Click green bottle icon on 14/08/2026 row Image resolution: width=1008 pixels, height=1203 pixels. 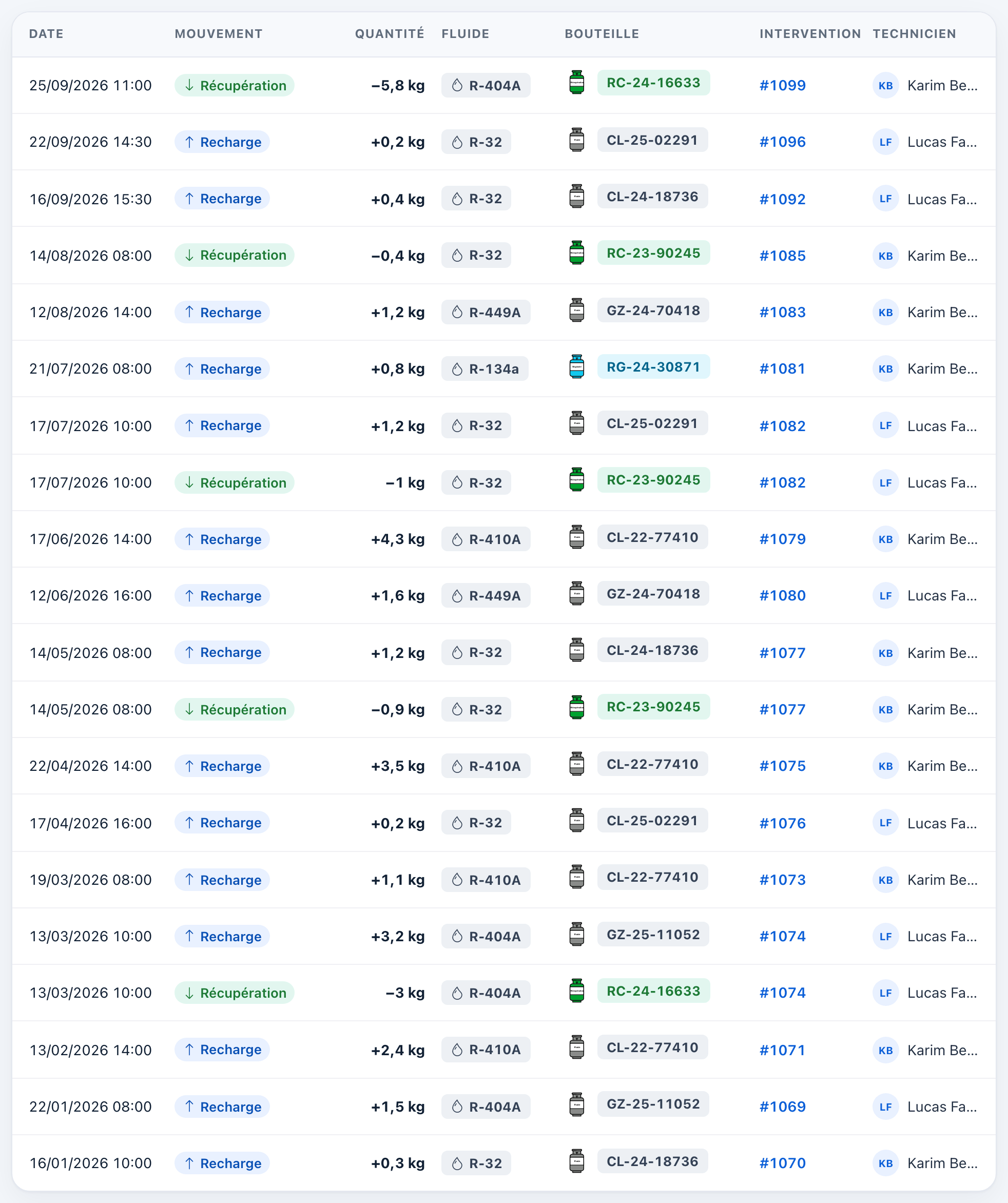pos(577,253)
